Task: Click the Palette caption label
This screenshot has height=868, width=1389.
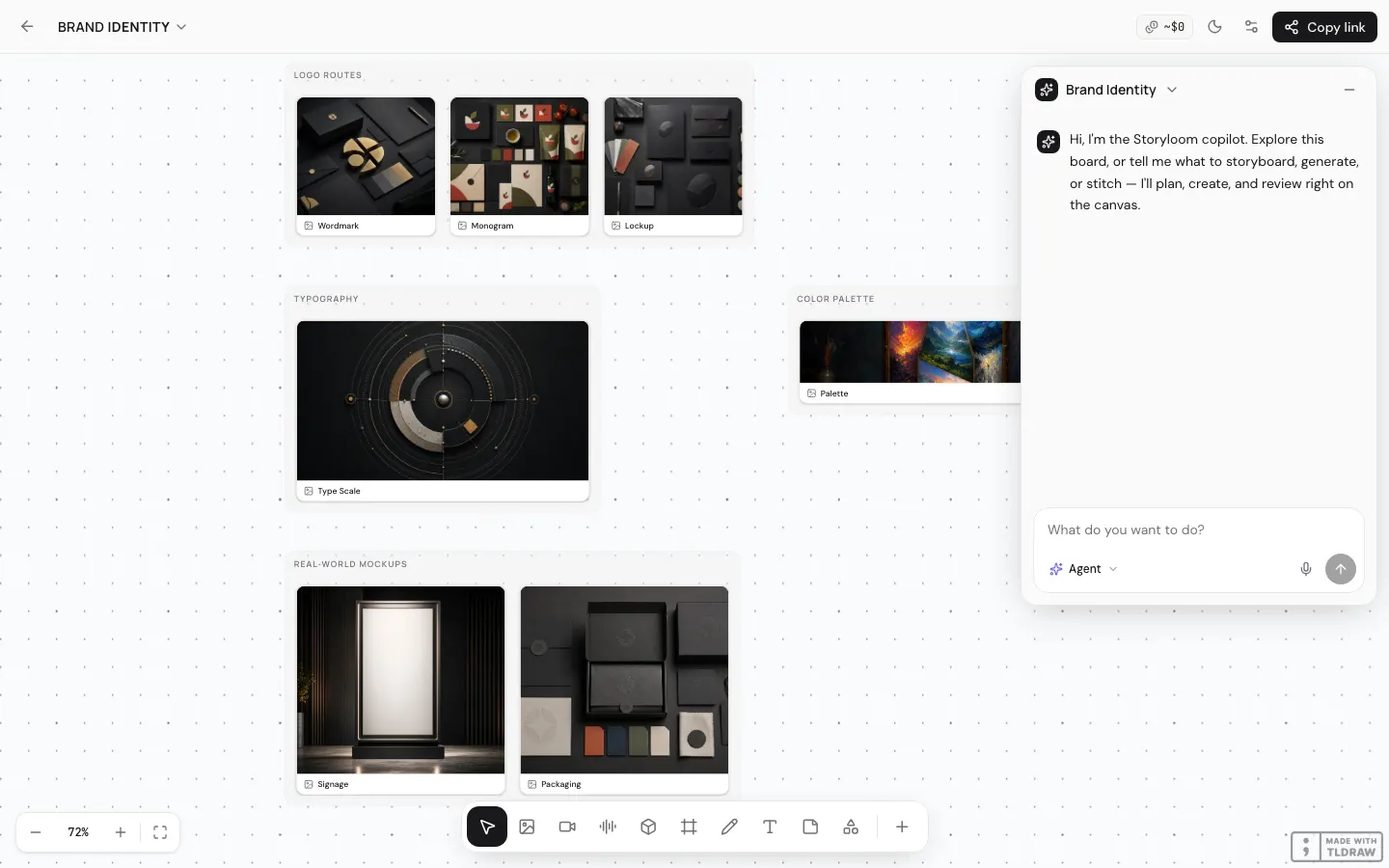Action: (x=834, y=393)
